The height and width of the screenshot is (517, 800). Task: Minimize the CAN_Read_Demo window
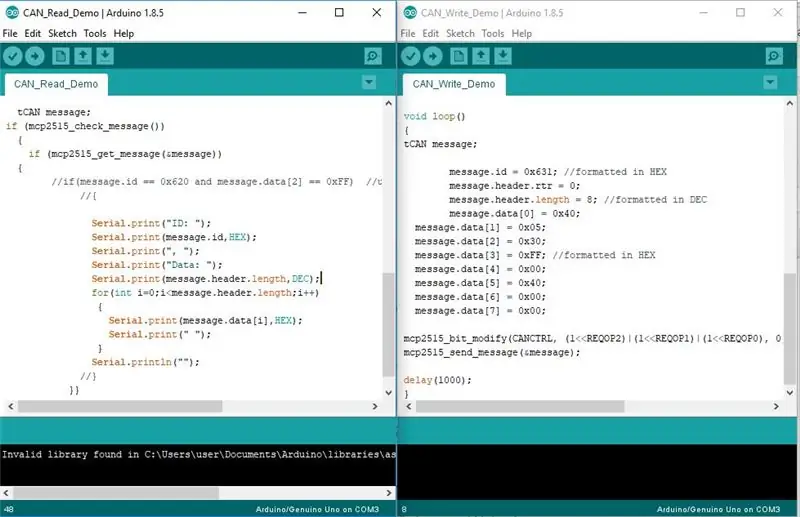pyautogui.click(x=303, y=13)
